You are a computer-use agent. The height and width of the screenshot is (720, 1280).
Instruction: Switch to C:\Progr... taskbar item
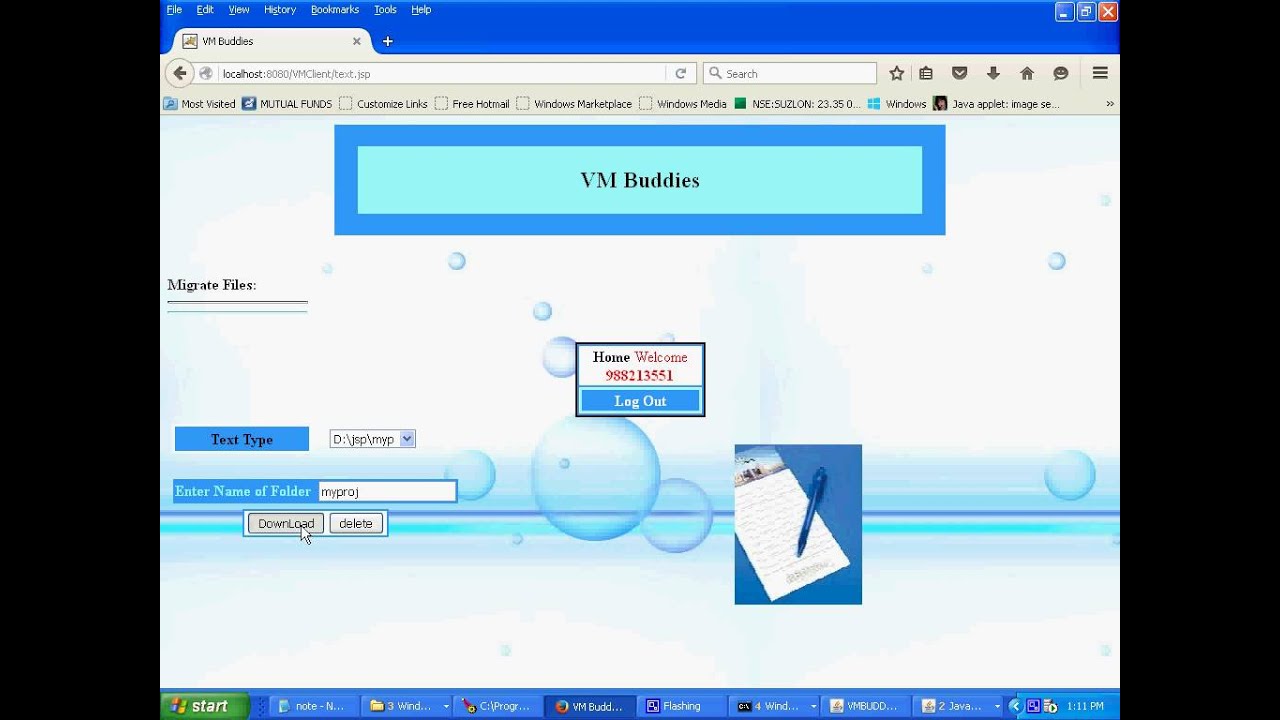(x=498, y=706)
